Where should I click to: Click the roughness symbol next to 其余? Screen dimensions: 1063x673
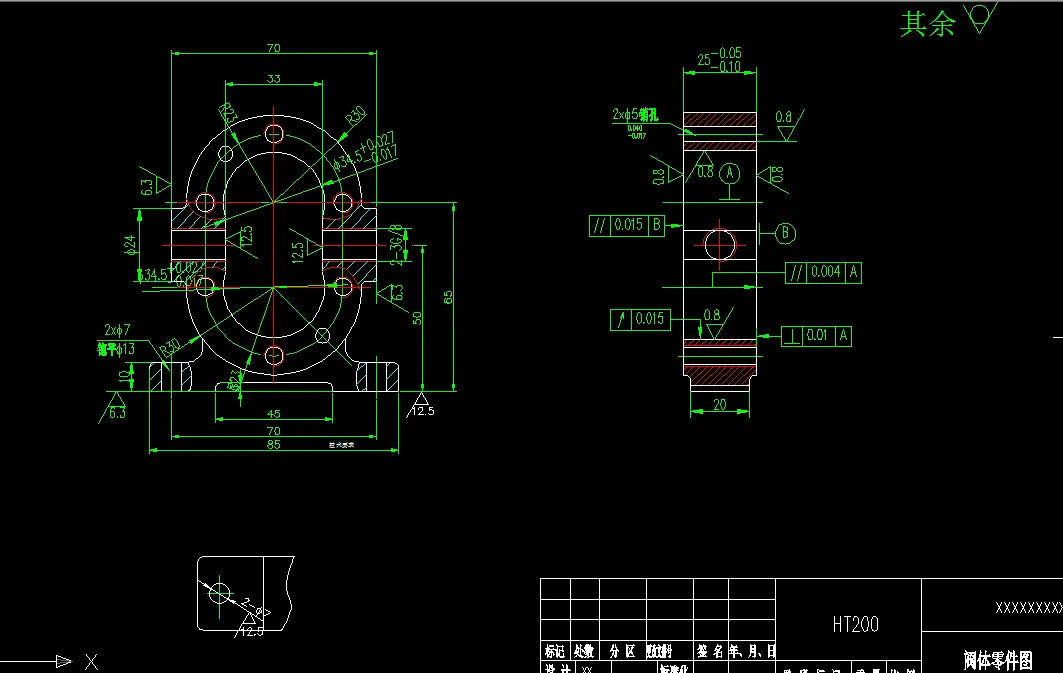point(980,18)
